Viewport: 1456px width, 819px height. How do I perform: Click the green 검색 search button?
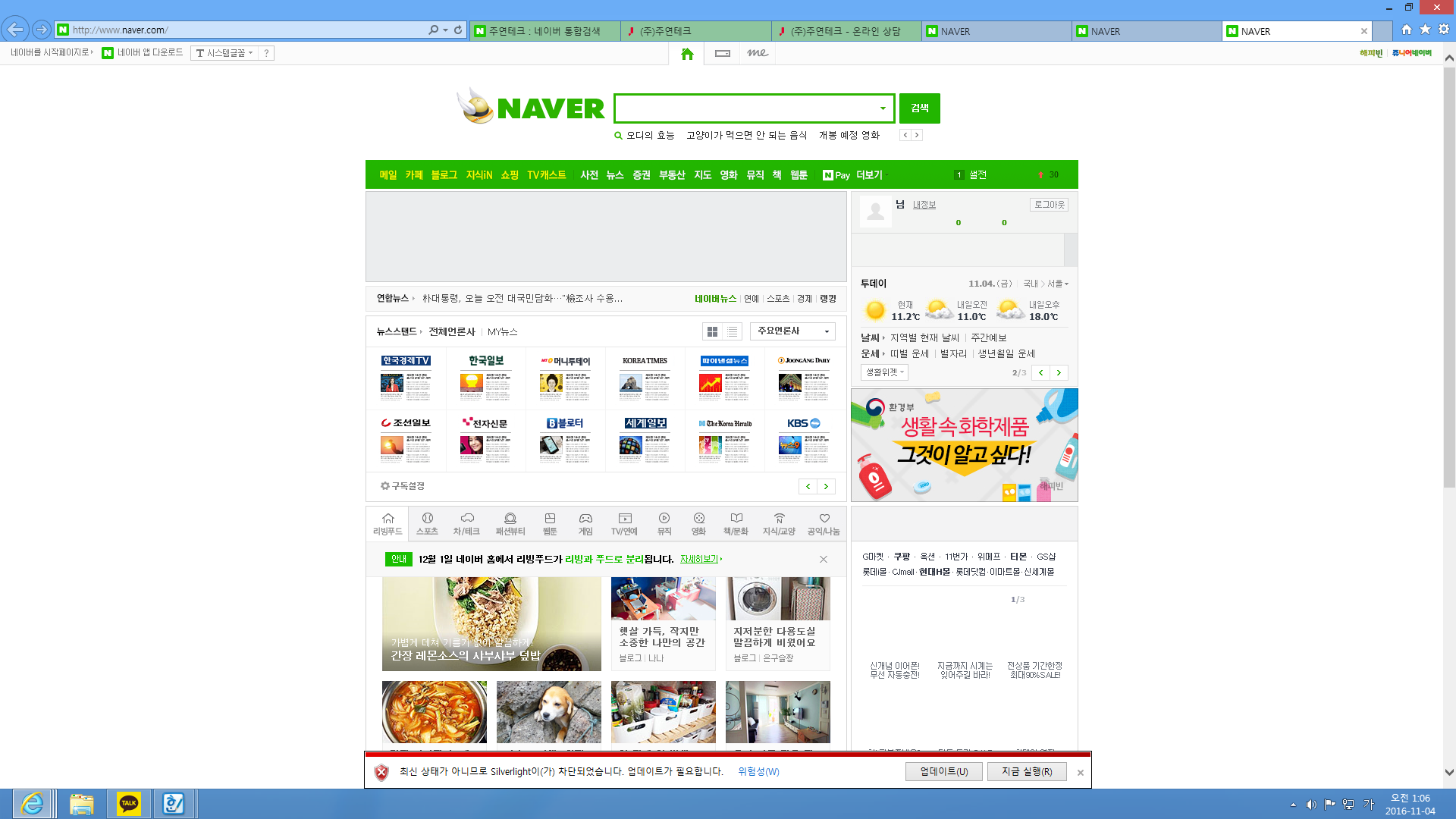(x=920, y=108)
